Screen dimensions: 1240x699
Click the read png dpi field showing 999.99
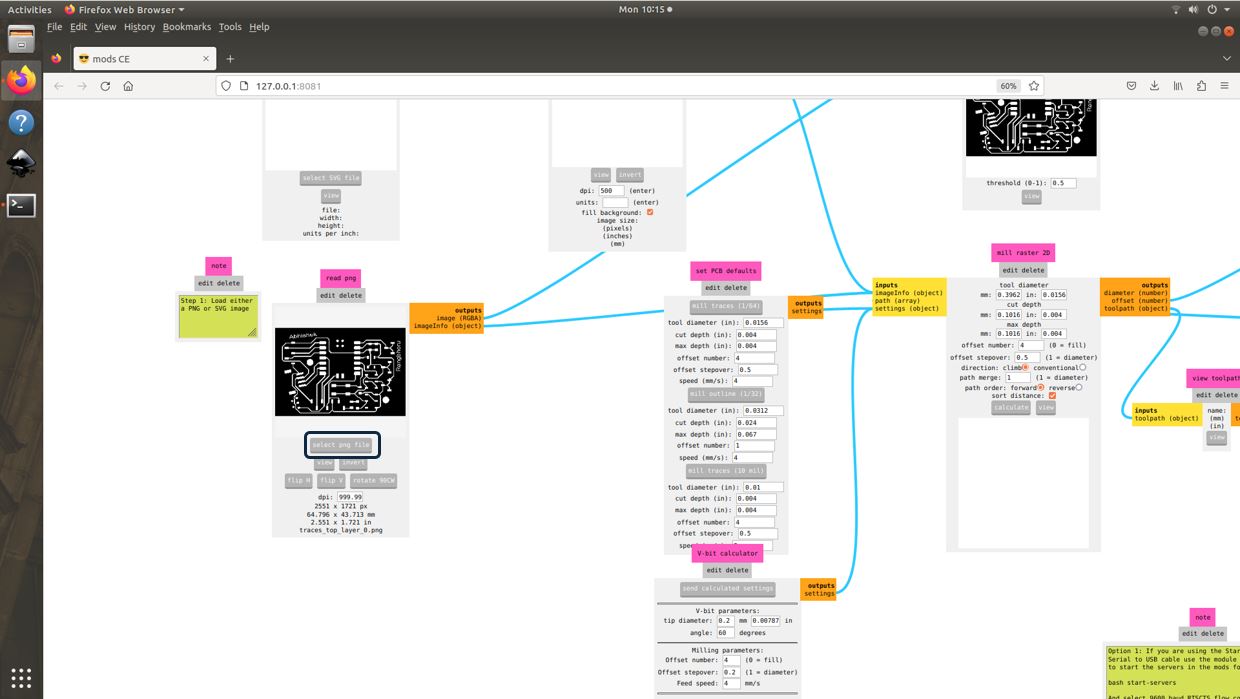click(x=350, y=497)
